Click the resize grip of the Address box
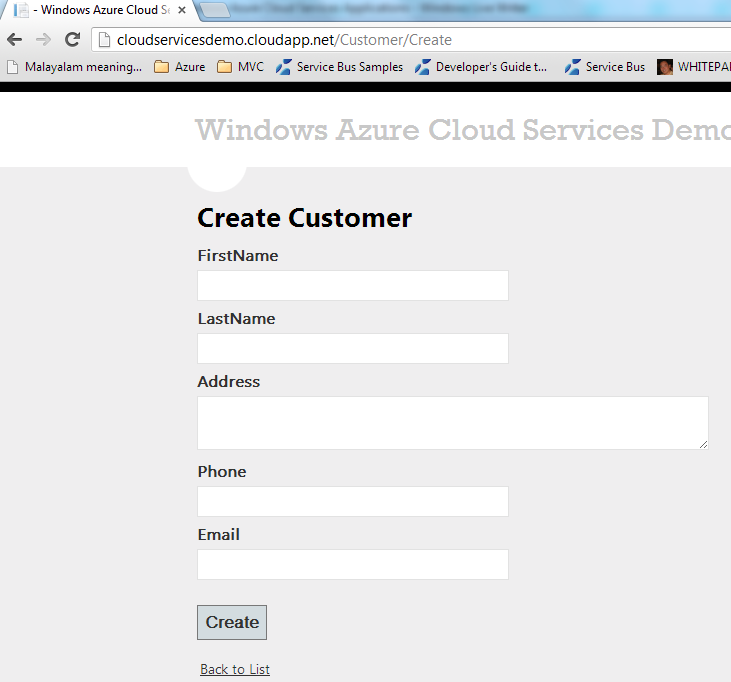The height and width of the screenshot is (682, 731). click(703, 445)
